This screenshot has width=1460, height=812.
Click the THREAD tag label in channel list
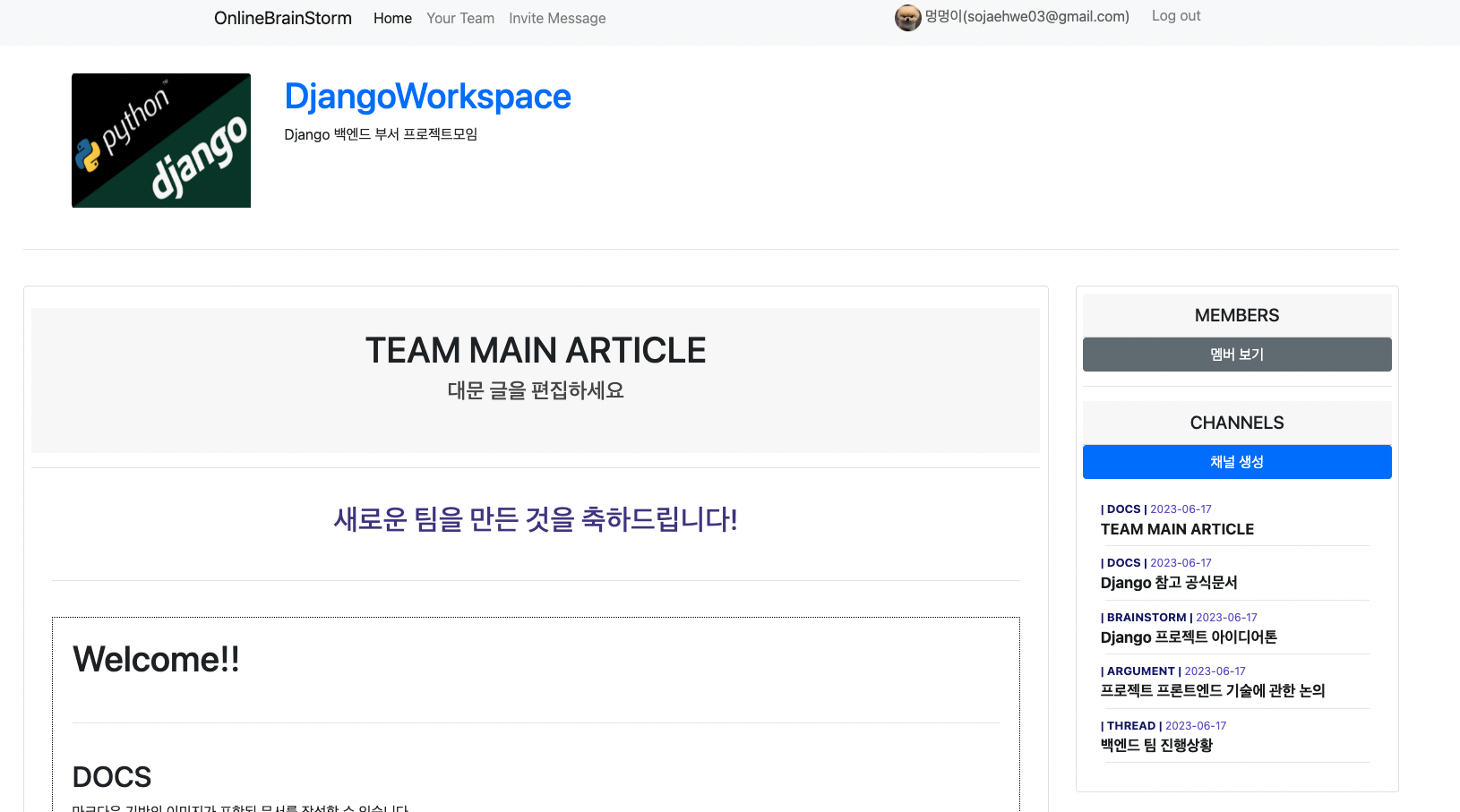1131,726
